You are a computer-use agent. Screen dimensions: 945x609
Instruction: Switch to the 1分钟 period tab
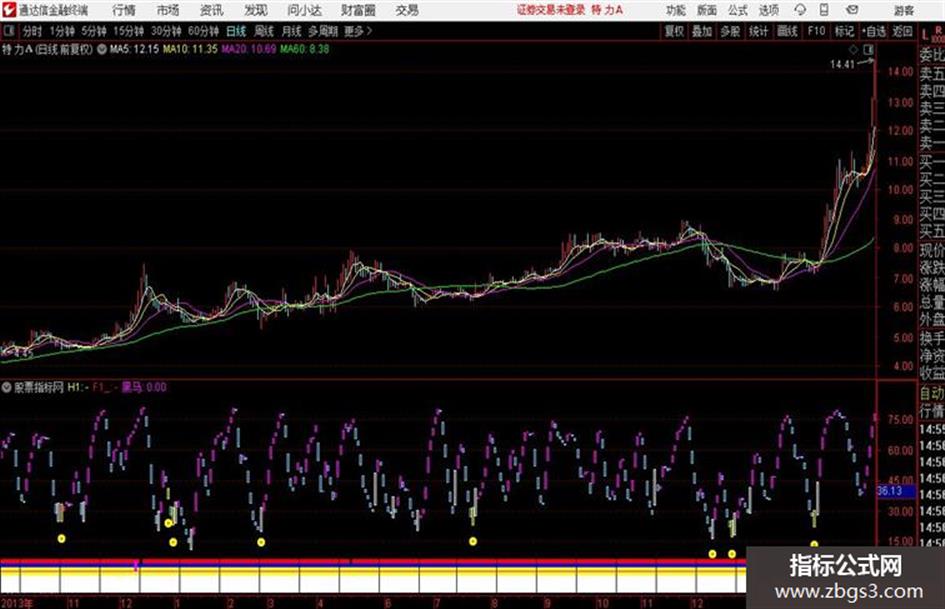[x=61, y=31]
